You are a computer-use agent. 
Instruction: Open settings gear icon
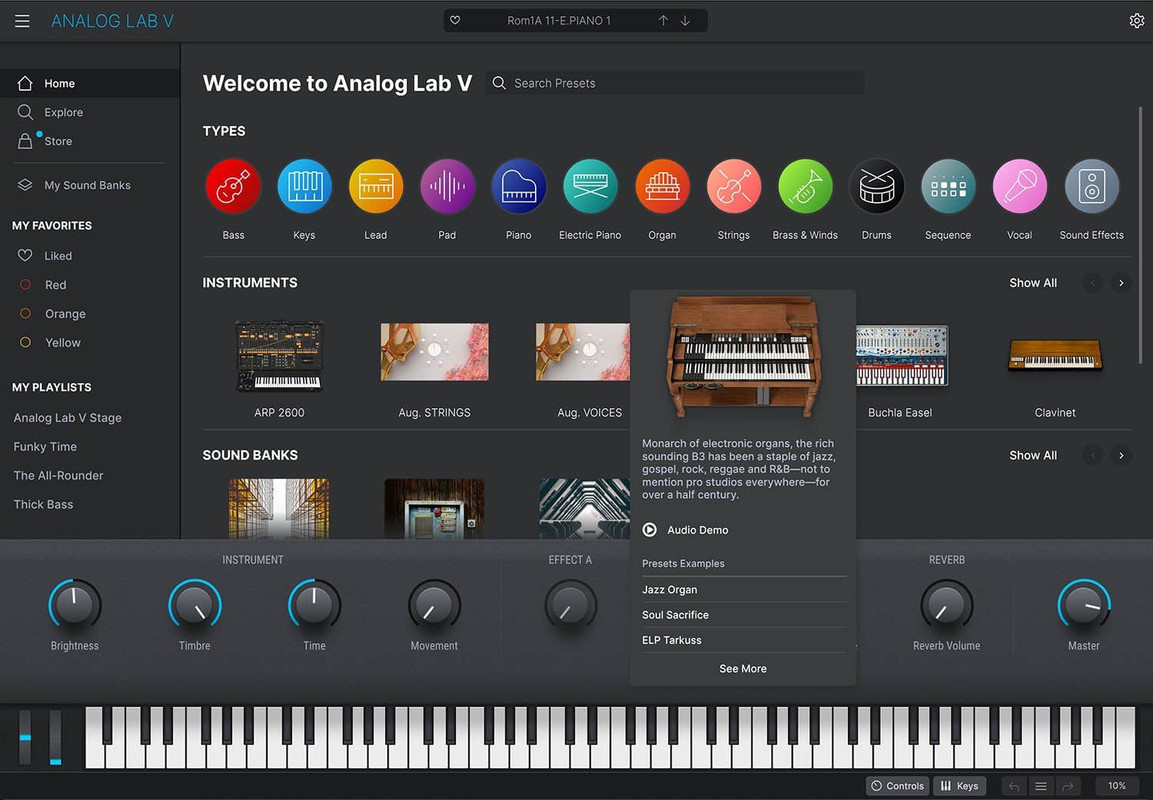(1137, 21)
